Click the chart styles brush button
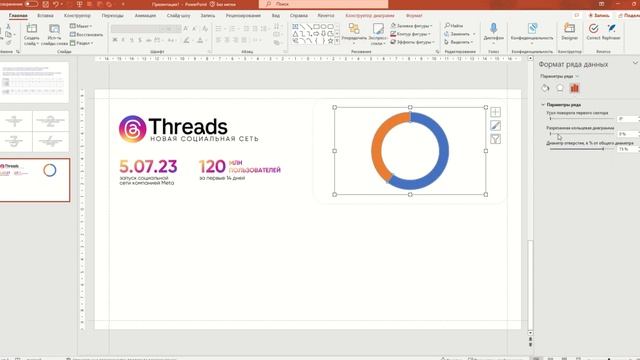 click(496, 125)
